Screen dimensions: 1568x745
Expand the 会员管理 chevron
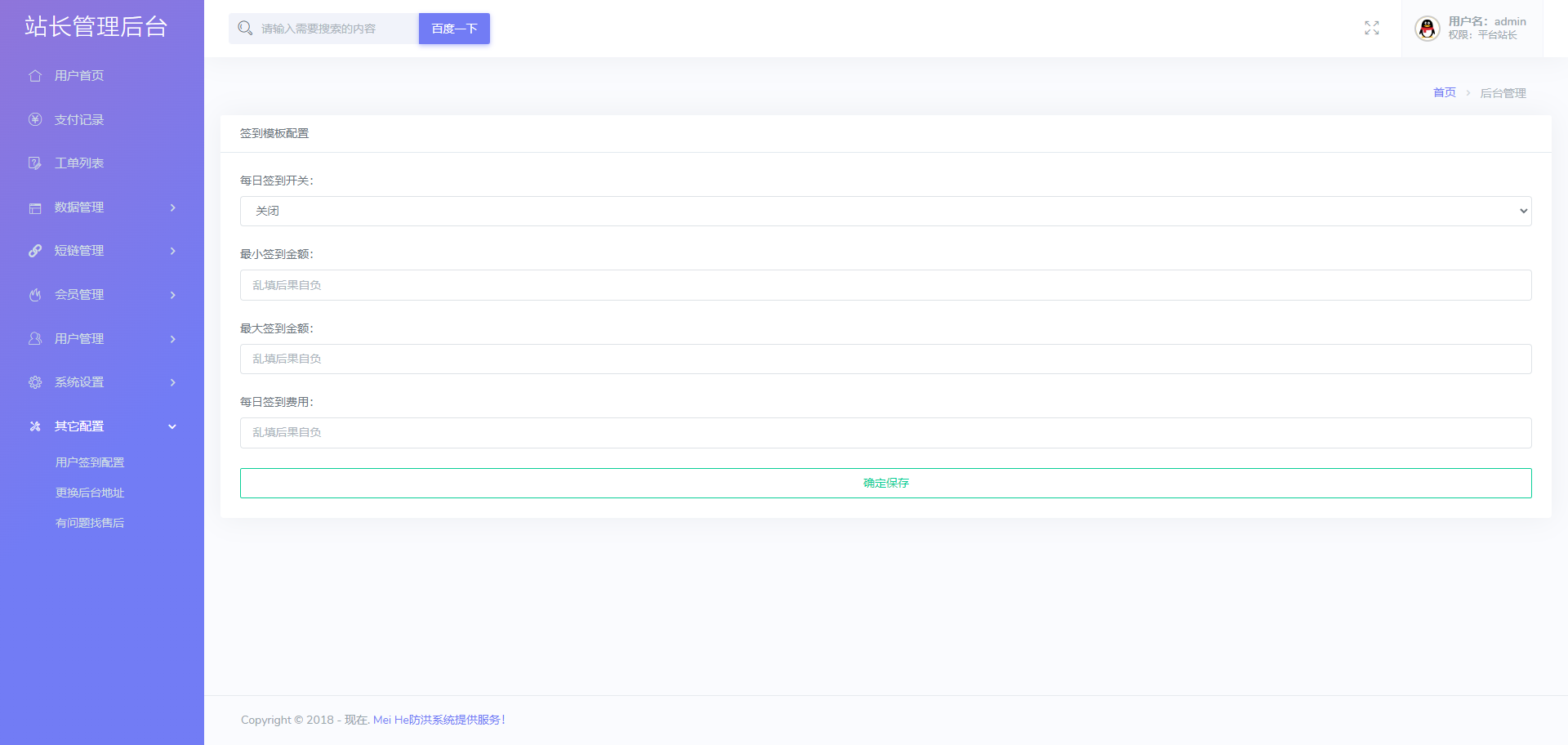(x=172, y=295)
